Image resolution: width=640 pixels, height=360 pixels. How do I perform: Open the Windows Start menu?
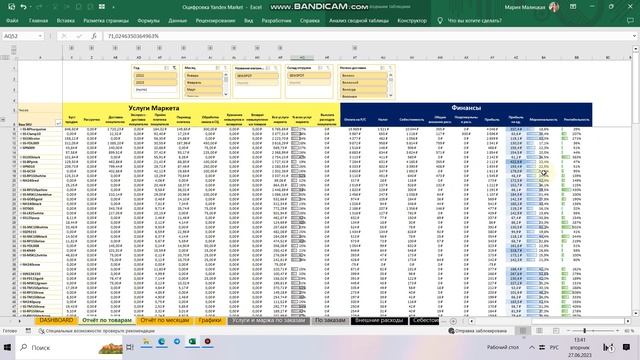tap(7, 347)
